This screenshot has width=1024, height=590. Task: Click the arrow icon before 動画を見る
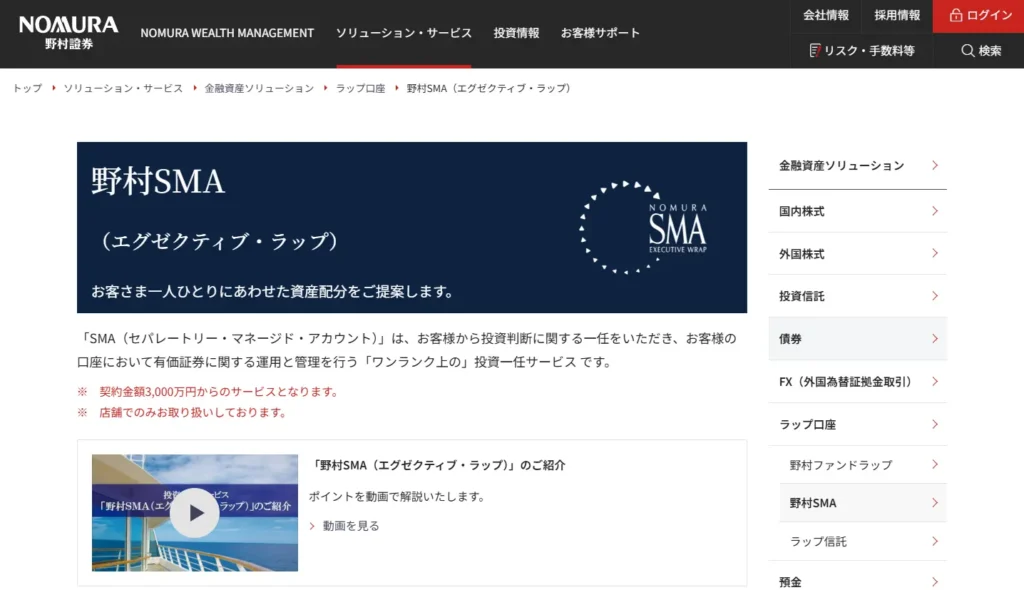point(312,526)
